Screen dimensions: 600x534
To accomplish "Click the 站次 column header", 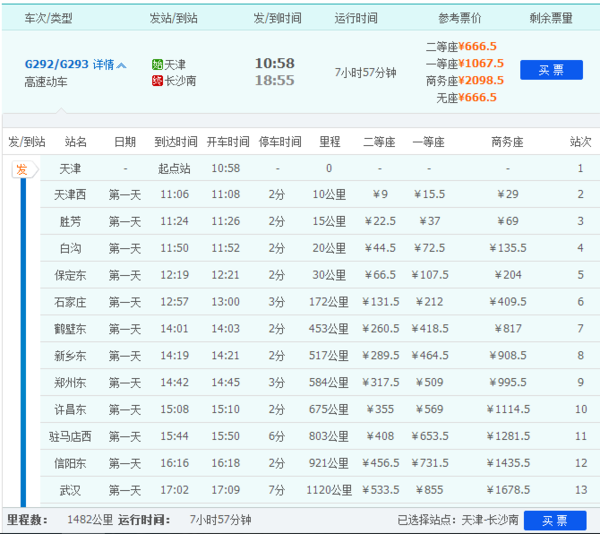I will [580, 142].
